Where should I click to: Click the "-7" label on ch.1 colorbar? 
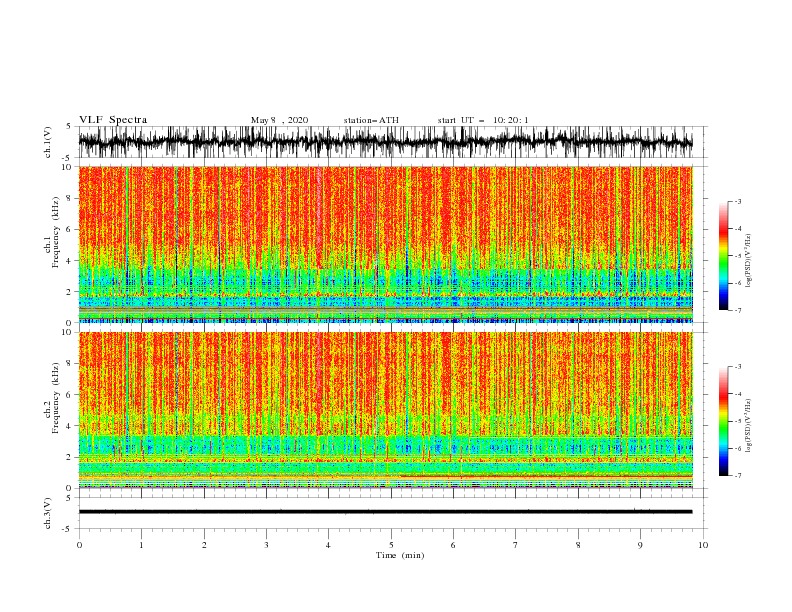point(738,310)
